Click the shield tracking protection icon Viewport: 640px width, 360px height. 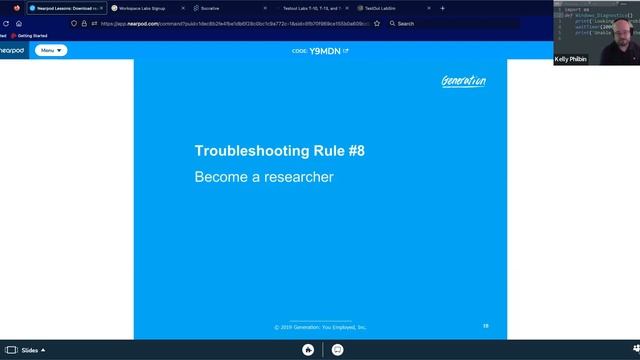74,24
